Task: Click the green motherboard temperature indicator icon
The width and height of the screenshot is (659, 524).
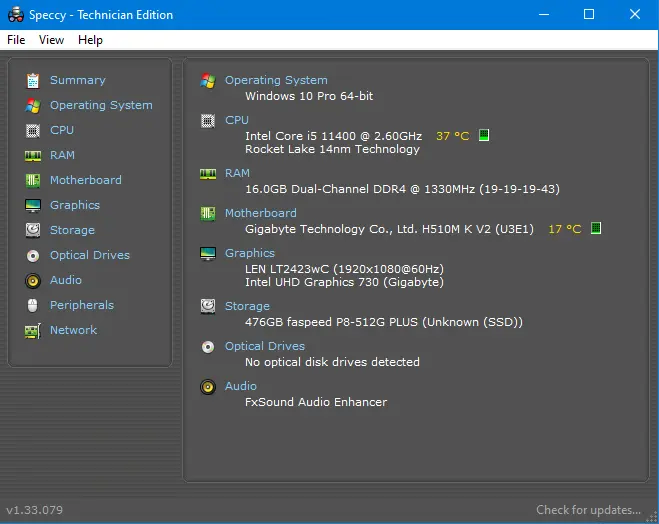Action: coord(596,228)
